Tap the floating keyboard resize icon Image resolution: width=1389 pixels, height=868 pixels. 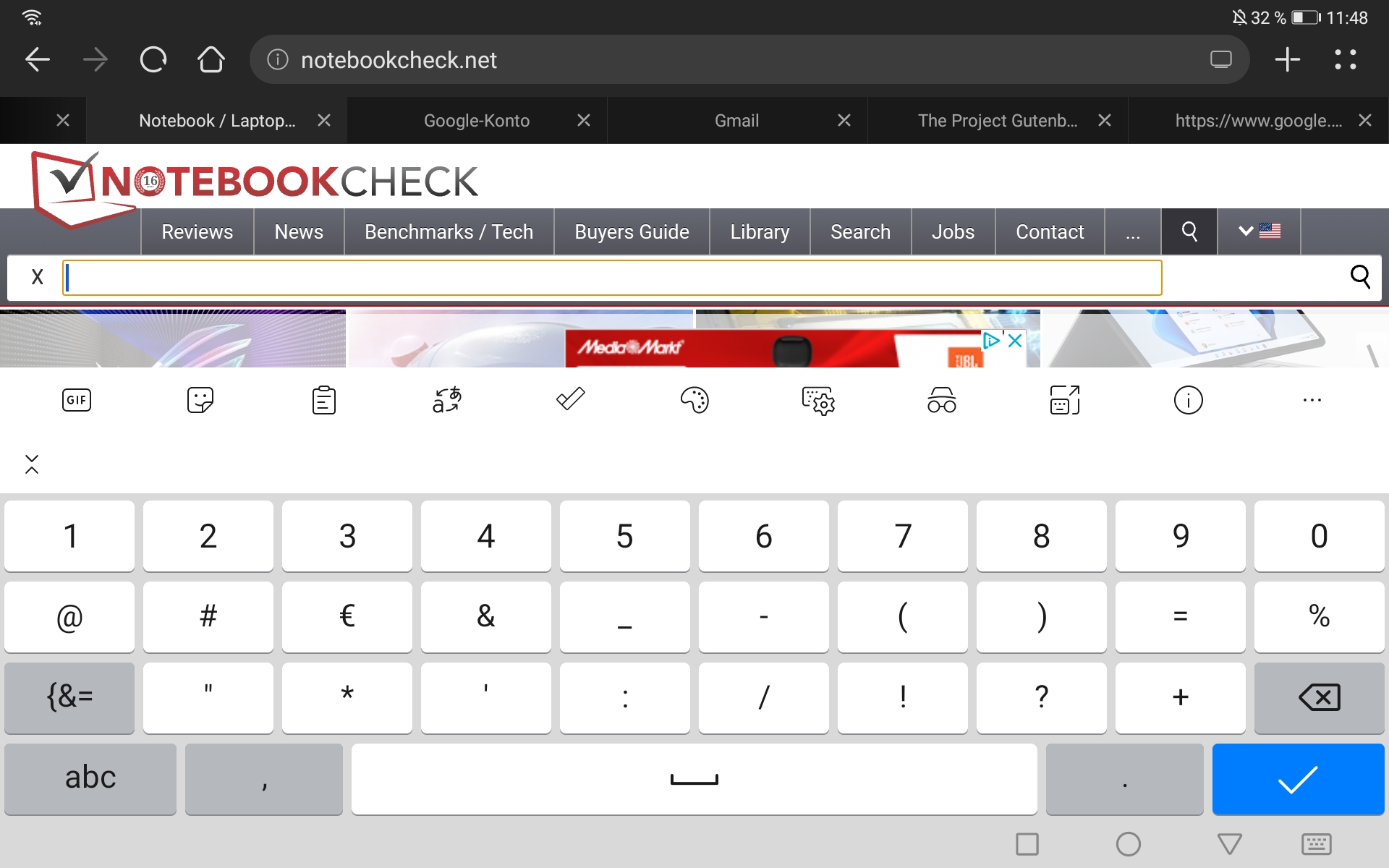[x=1065, y=400]
